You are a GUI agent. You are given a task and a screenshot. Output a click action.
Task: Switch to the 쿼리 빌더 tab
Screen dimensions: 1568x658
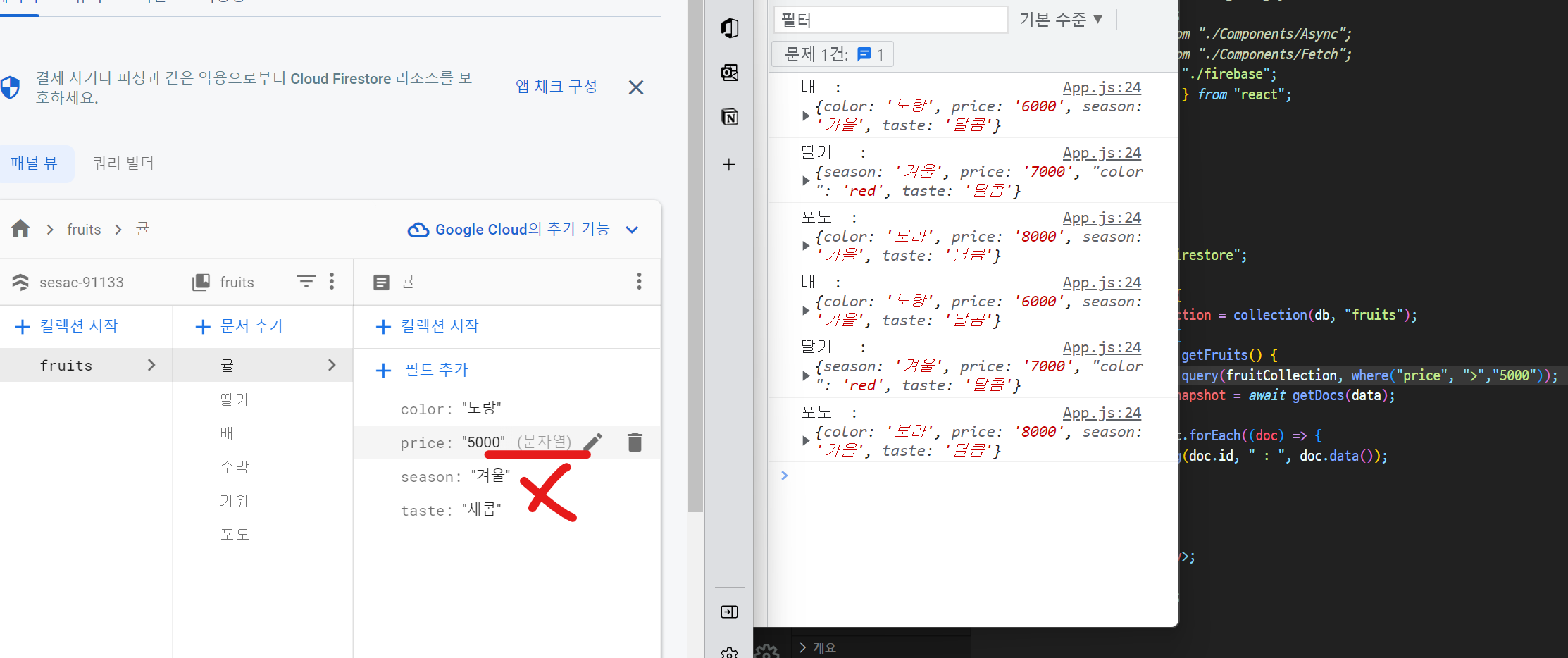pyautogui.click(x=123, y=163)
